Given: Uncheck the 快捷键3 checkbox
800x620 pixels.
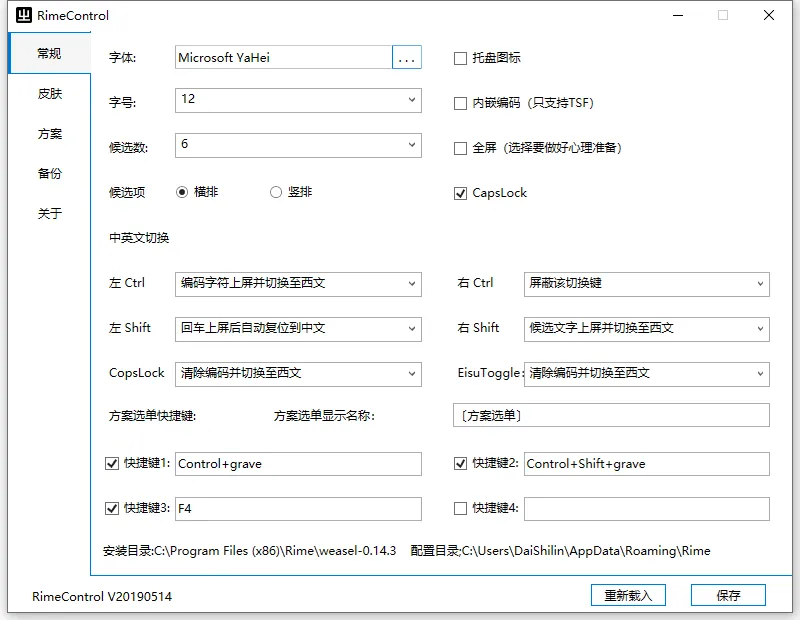Looking at the screenshot, I should (x=112, y=509).
